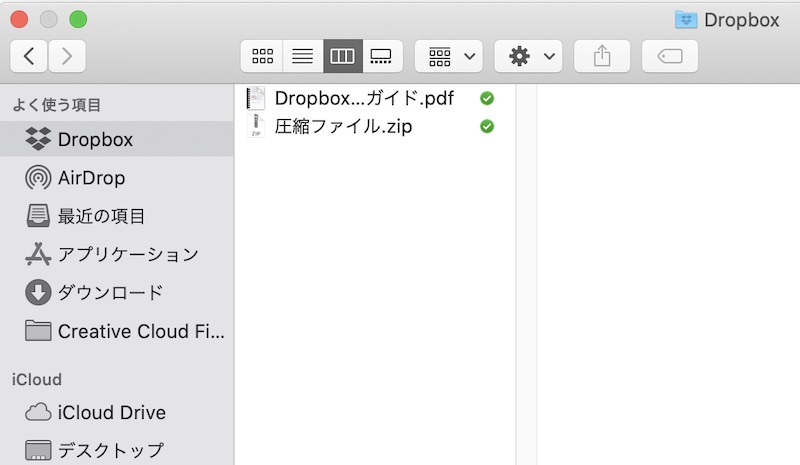
Task: Click the ダウンロード arrow icon
Action: point(38,292)
